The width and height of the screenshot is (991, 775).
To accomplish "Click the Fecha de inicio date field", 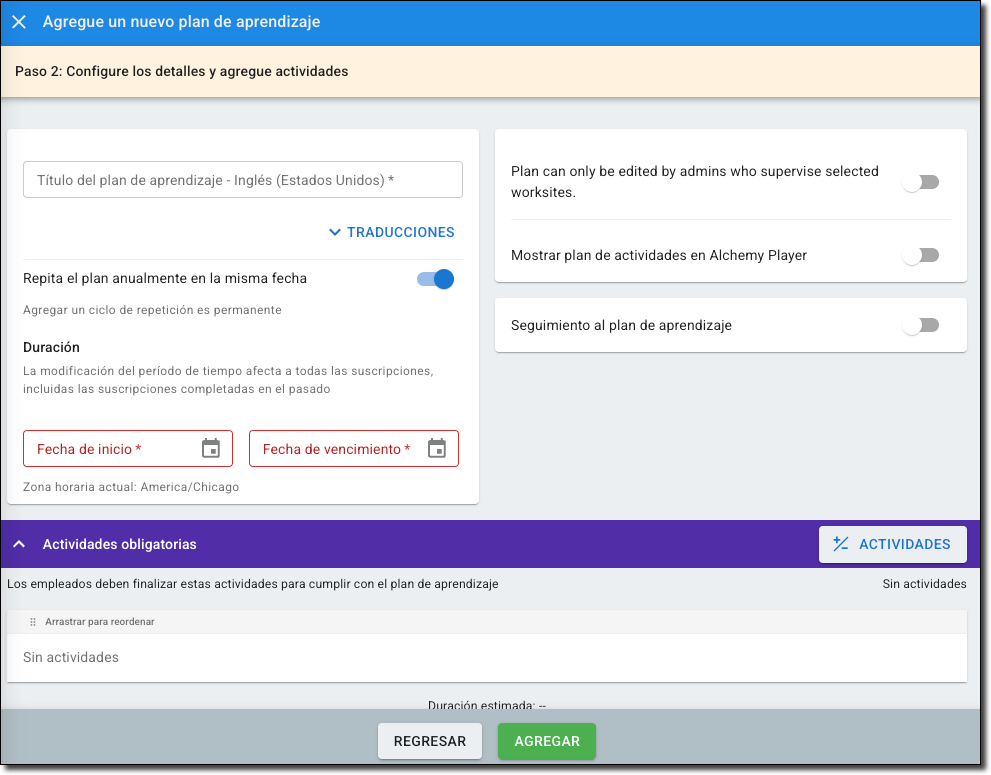I will coord(128,449).
